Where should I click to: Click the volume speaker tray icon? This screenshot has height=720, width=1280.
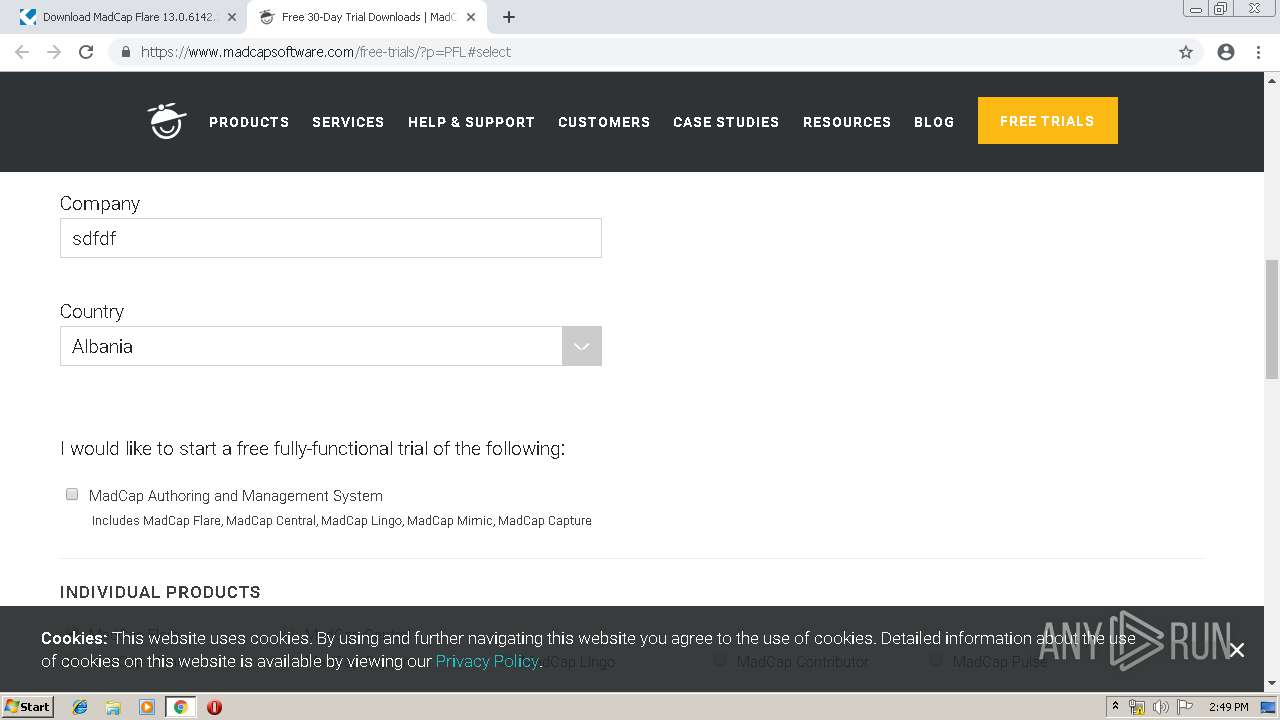click(1160, 707)
